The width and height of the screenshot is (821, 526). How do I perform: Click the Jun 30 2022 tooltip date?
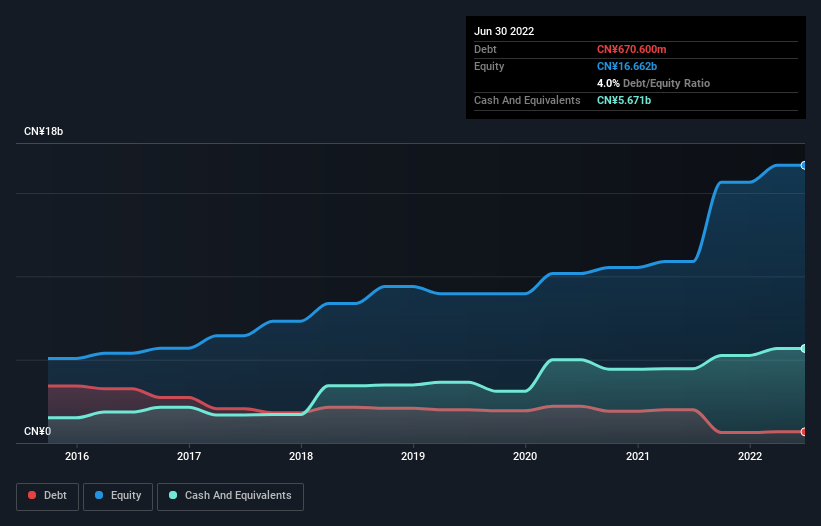coord(504,31)
